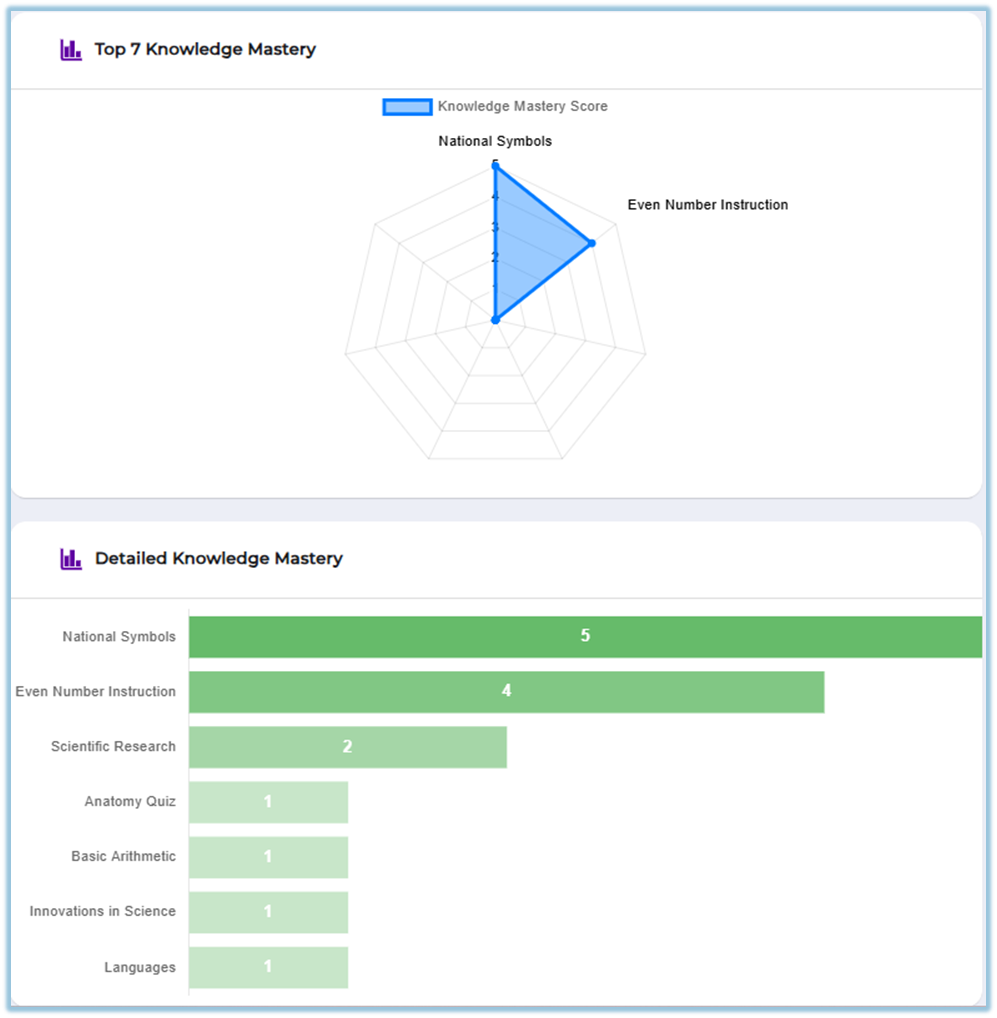This screenshot has height=1018, width=997.
Task: Click the chart icon beside Detailed Knowledge Mastery
Action: point(70,559)
